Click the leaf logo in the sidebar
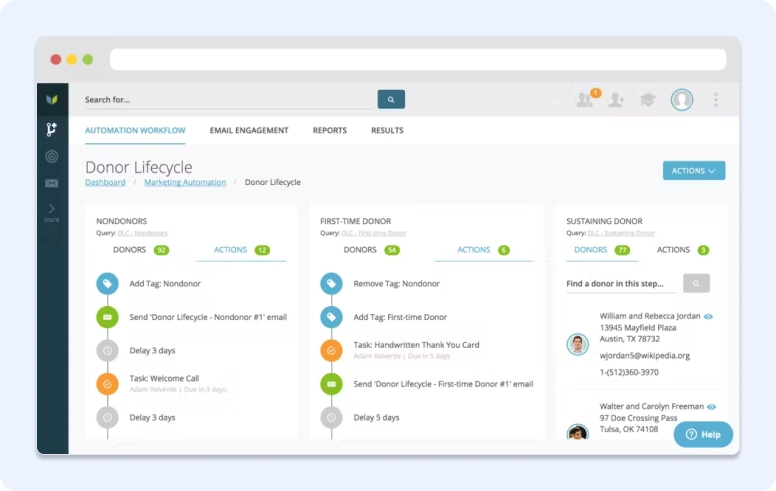Image resolution: width=776 pixels, height=491 pixels. (x=52, y=99)
